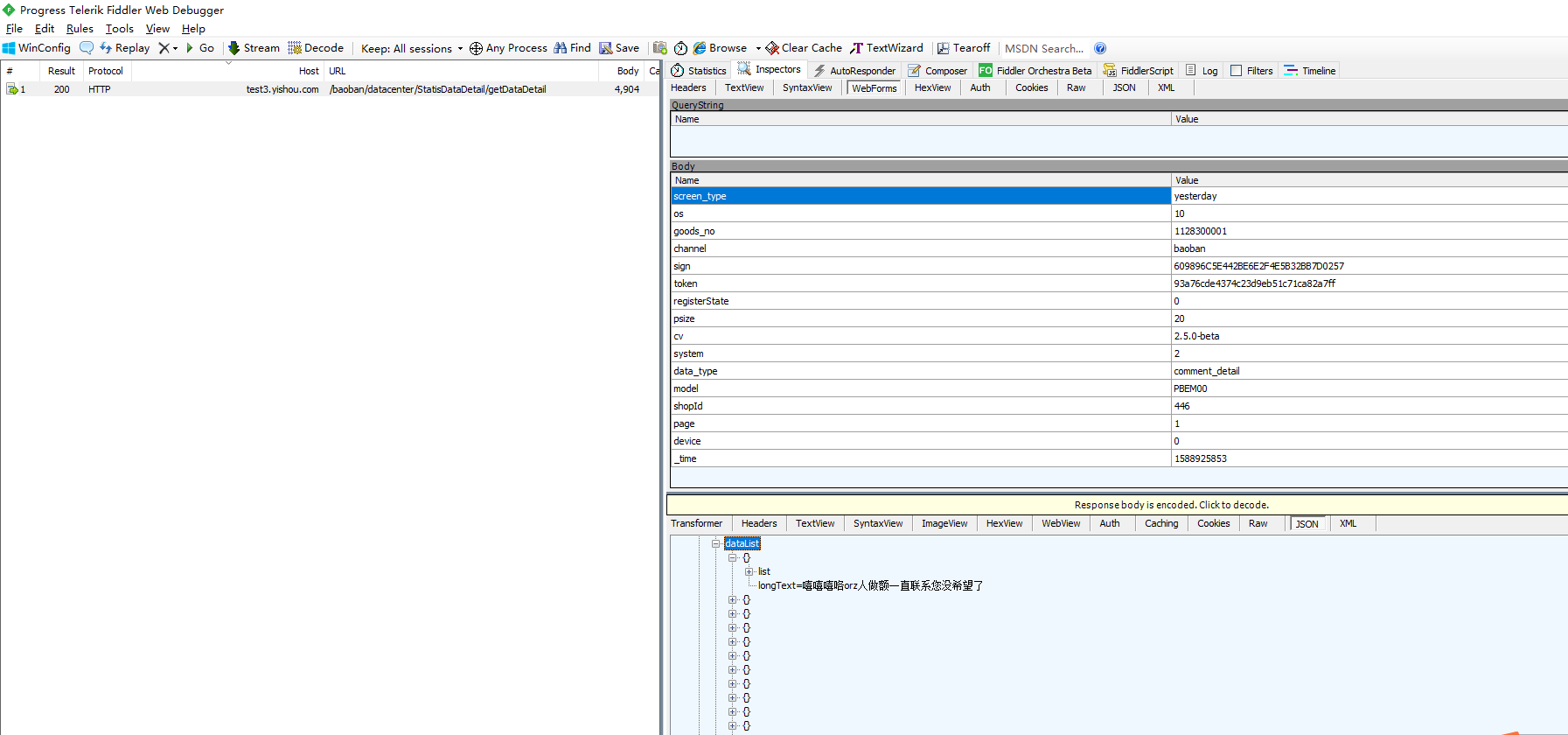Viewport: 1568px width, 735px height.
Task: Select the response ImageView tab
Action: tap(944, 523)
